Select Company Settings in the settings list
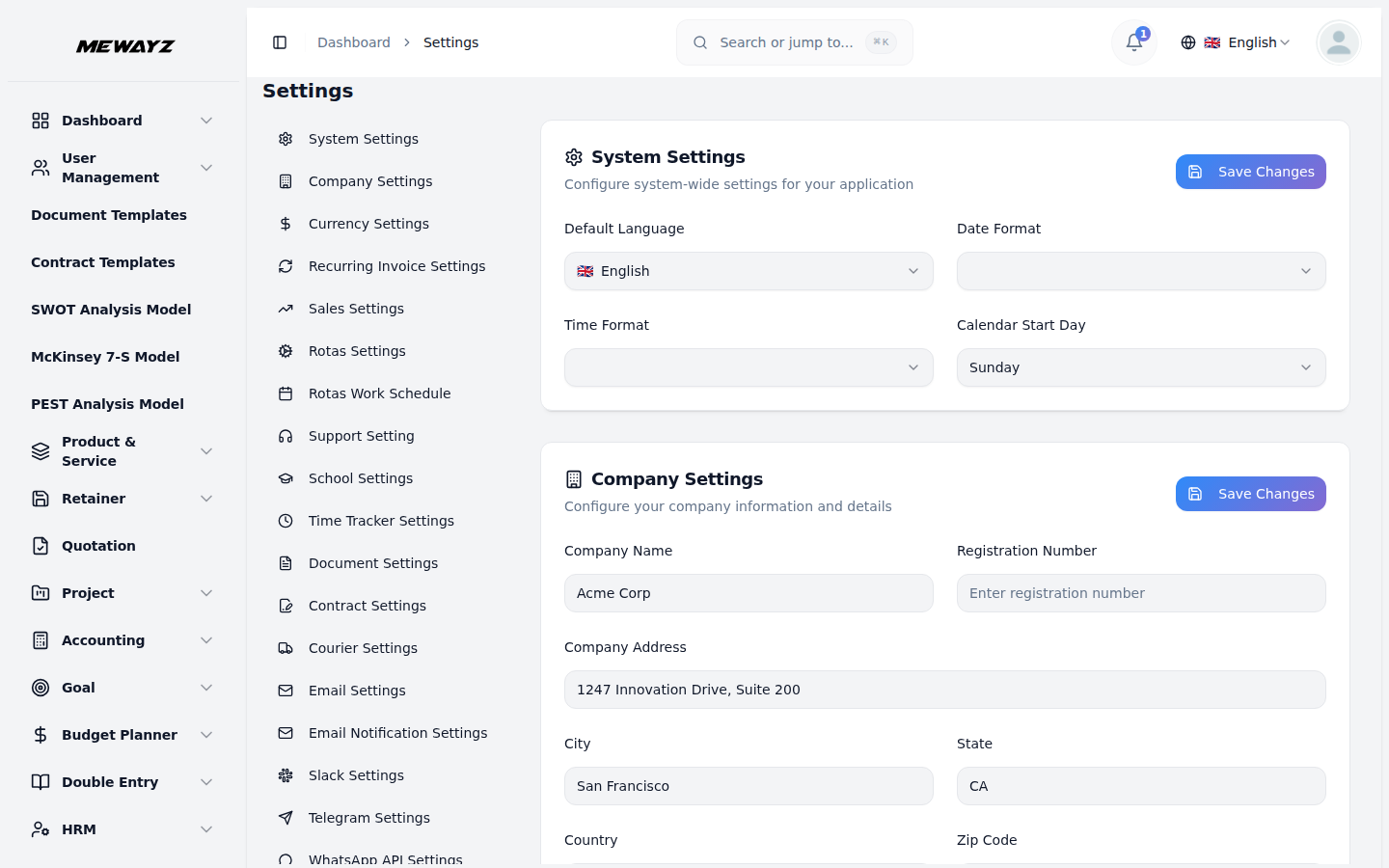 tap(370, 180)
